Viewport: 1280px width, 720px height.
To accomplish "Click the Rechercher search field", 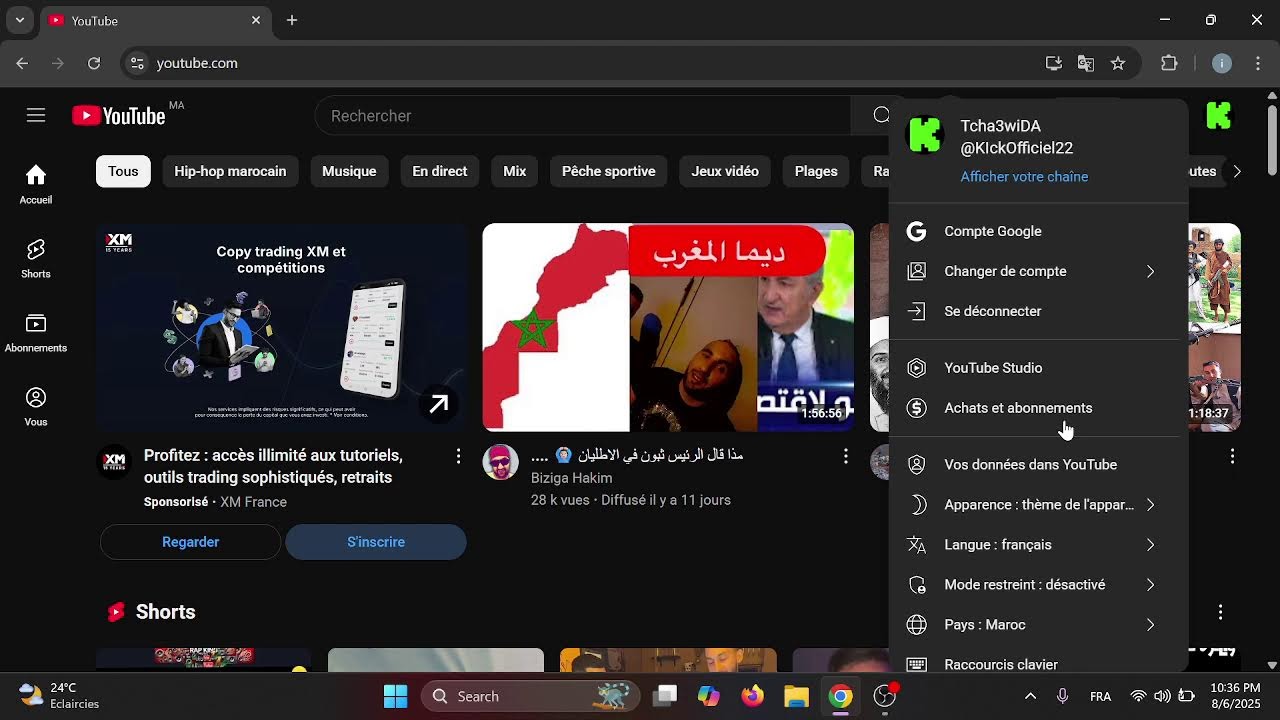I will click(x=583, y=116).
